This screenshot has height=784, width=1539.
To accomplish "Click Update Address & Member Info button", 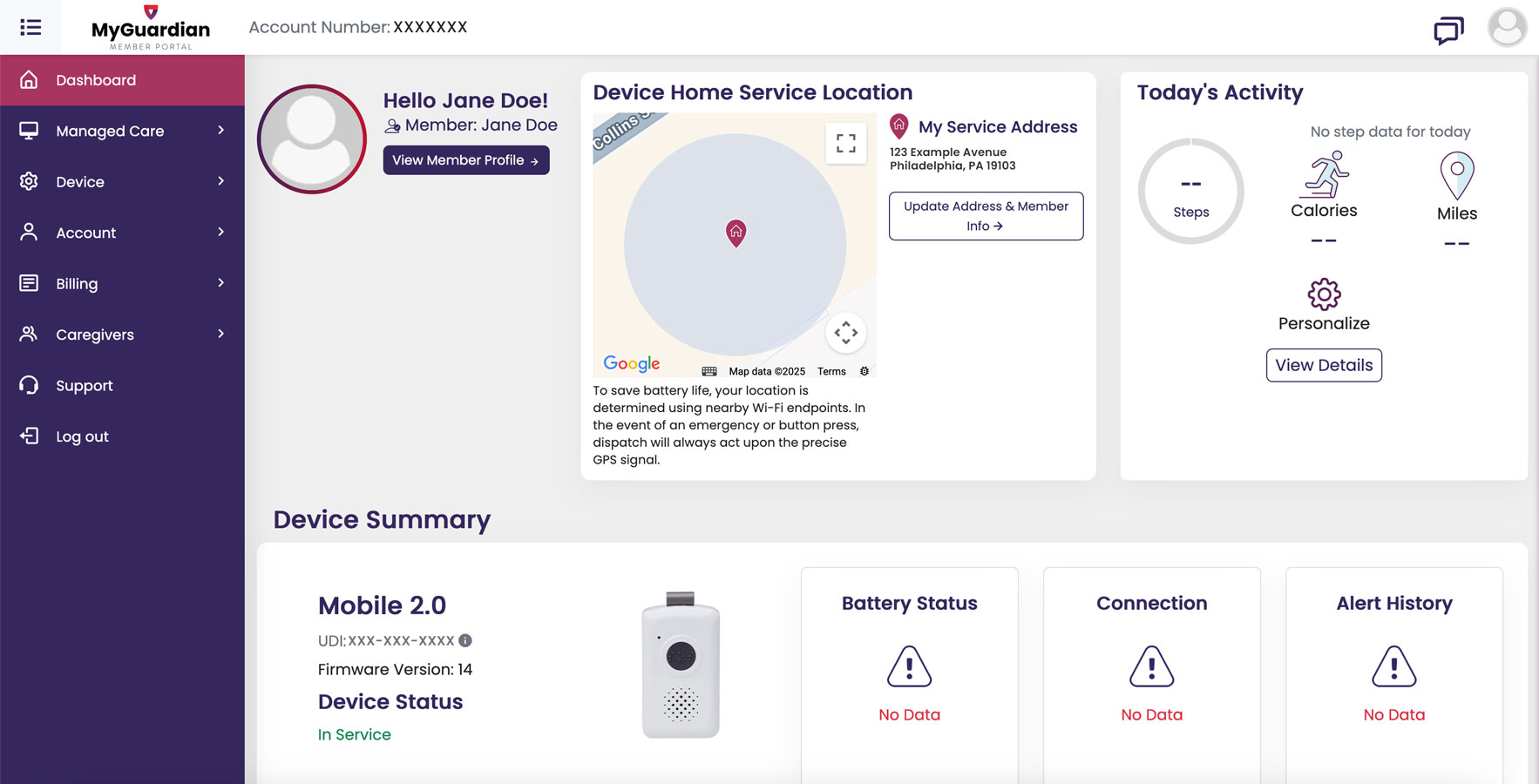I will point(986,216).
